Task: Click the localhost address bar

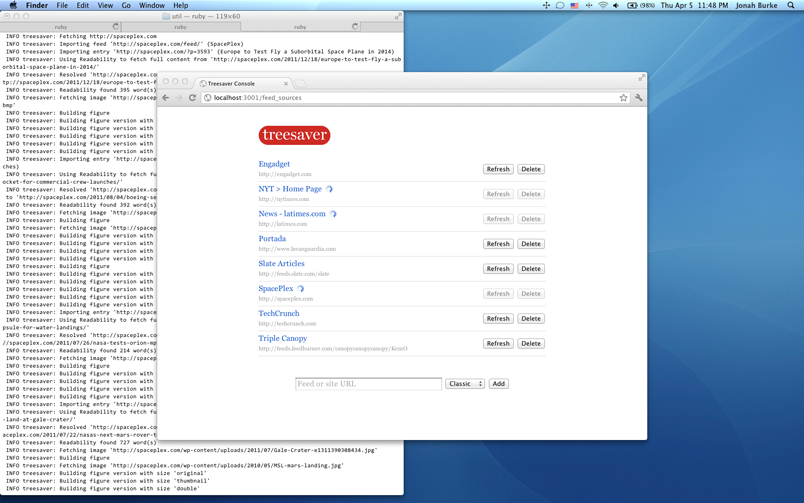Action: pyautogui.click(x=400, y=98)
